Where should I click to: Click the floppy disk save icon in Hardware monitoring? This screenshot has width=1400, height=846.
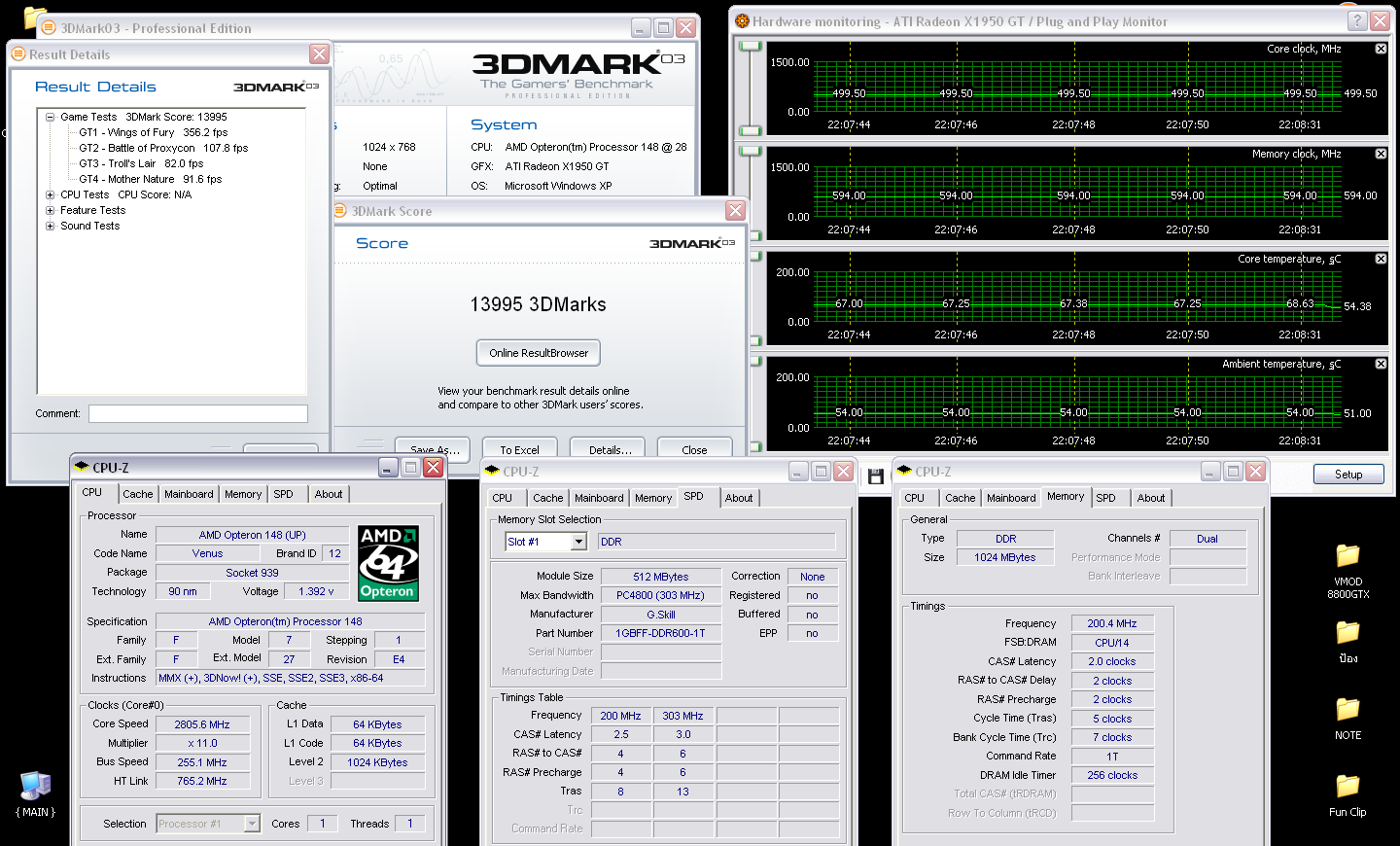876,476
